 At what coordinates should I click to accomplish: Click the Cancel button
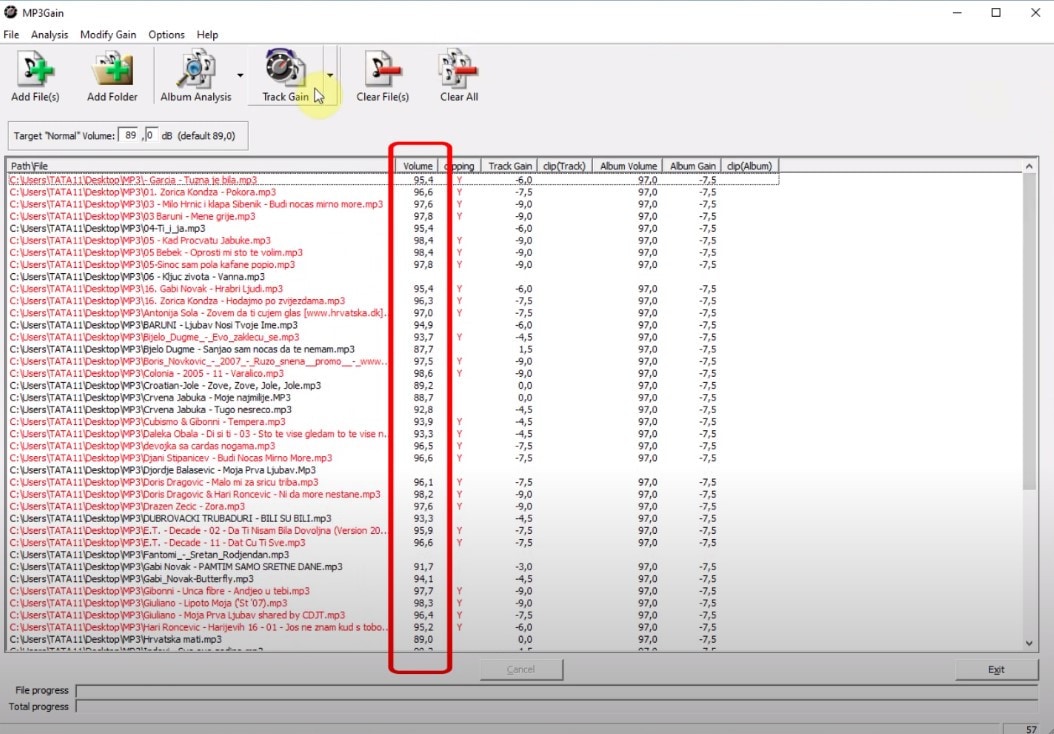pyautogui.click(x=522, y=669)
